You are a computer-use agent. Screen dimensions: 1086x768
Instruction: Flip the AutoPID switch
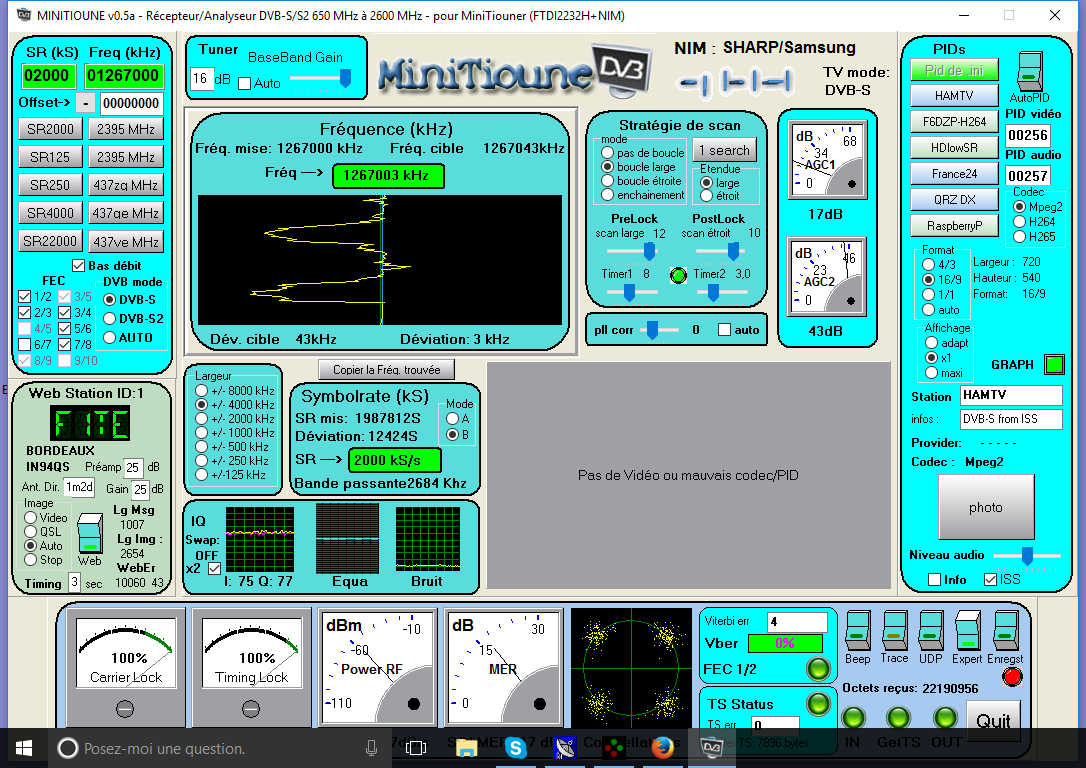coord(1030,71)
